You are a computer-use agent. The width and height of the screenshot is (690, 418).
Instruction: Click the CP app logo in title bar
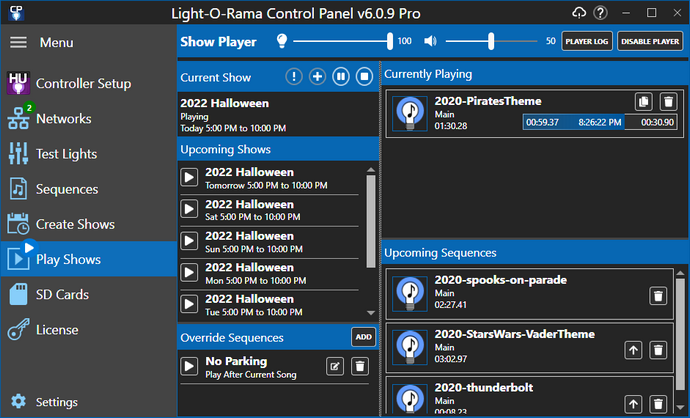[16, 13]
